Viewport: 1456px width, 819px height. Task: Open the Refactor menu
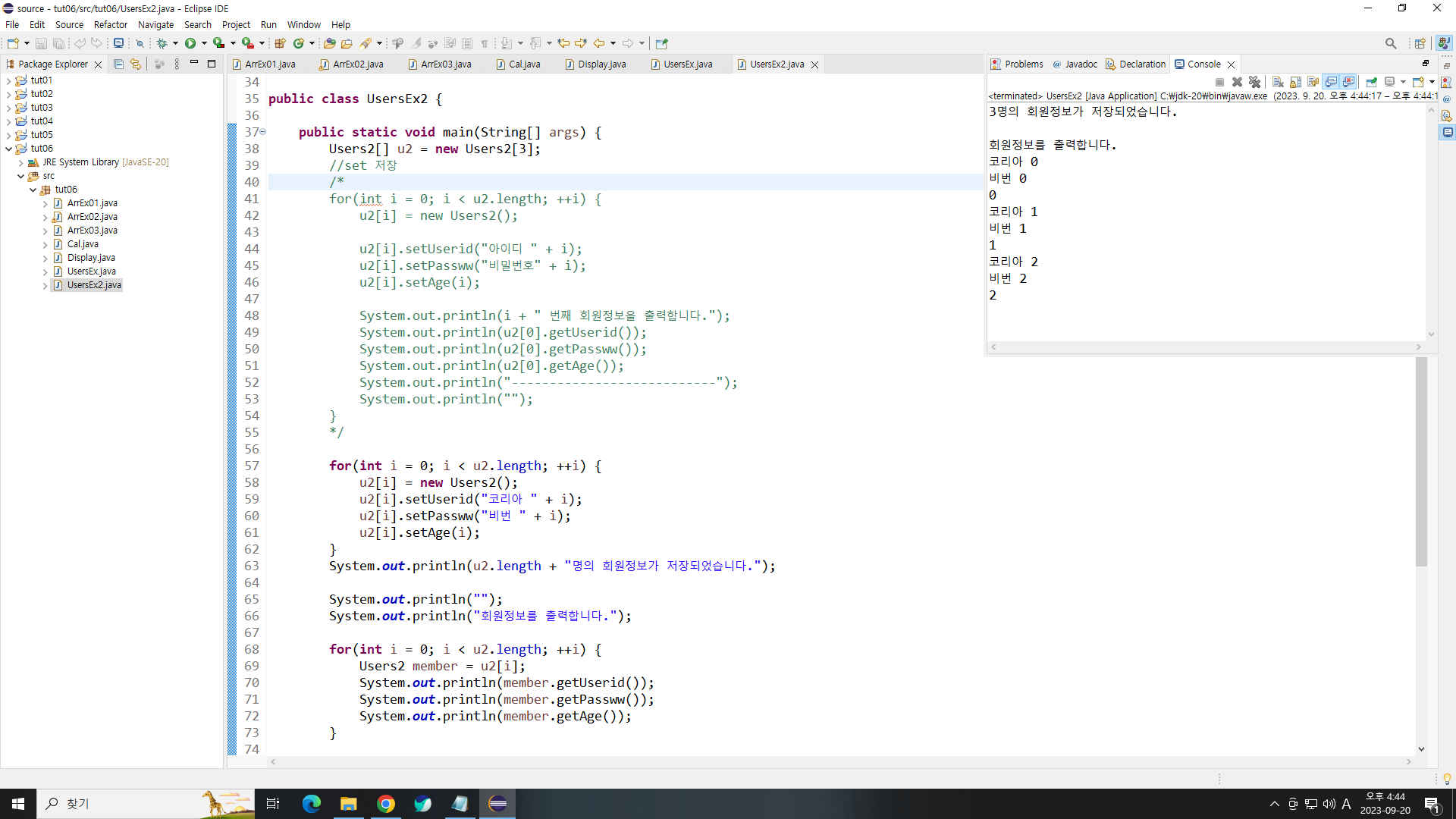tap(110, 24)
